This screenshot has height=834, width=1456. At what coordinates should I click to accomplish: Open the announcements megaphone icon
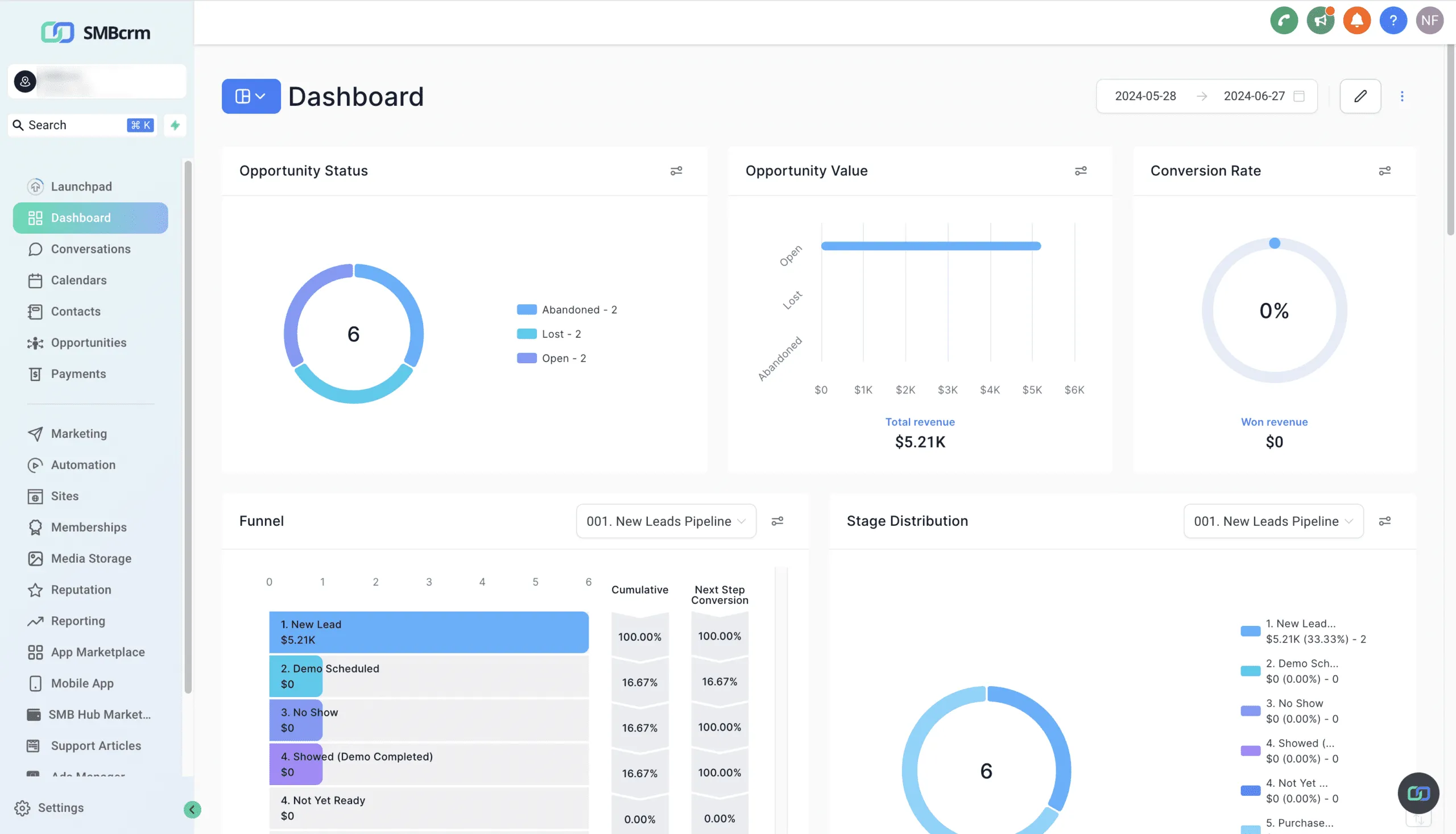[x=1320, y=20]
